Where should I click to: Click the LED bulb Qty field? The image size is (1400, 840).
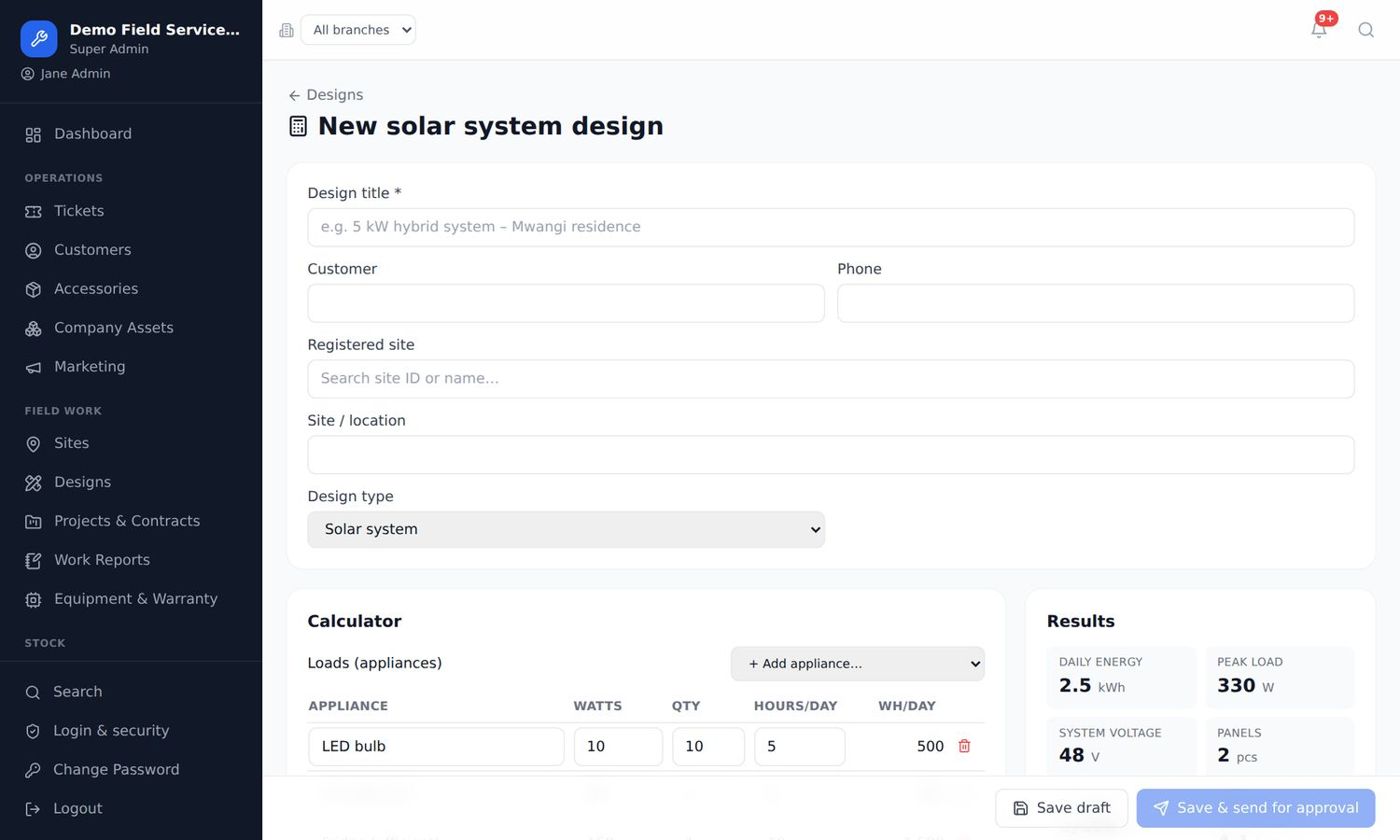coord(708,747)
